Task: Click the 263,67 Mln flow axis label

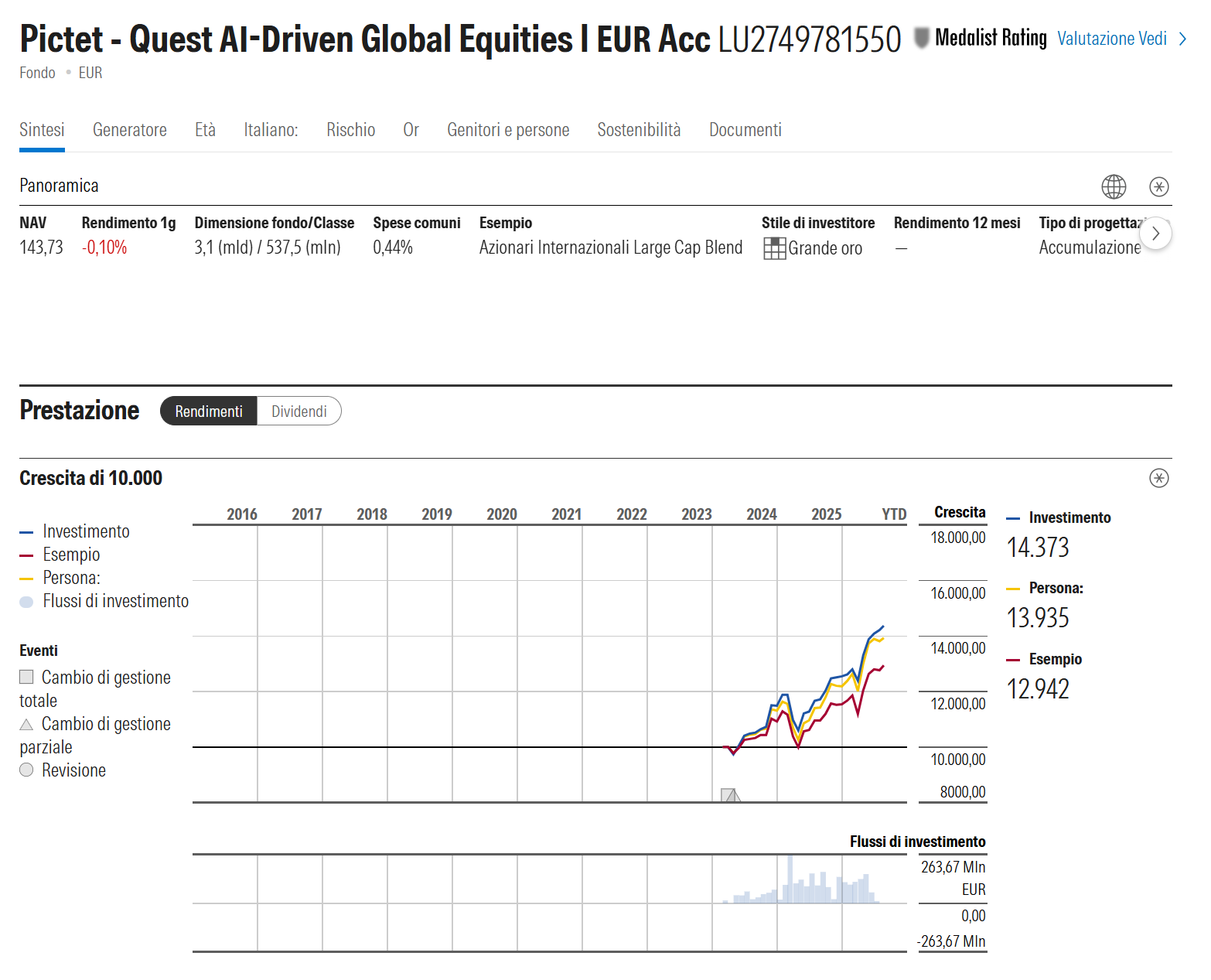Action: (953, 867)
